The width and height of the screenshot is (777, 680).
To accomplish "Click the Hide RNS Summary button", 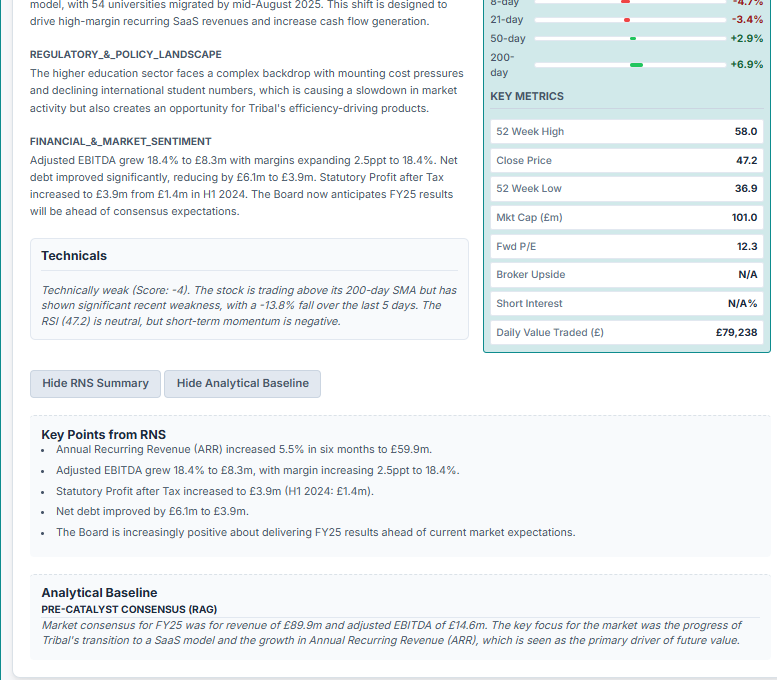I will click(x=95, y=384).
